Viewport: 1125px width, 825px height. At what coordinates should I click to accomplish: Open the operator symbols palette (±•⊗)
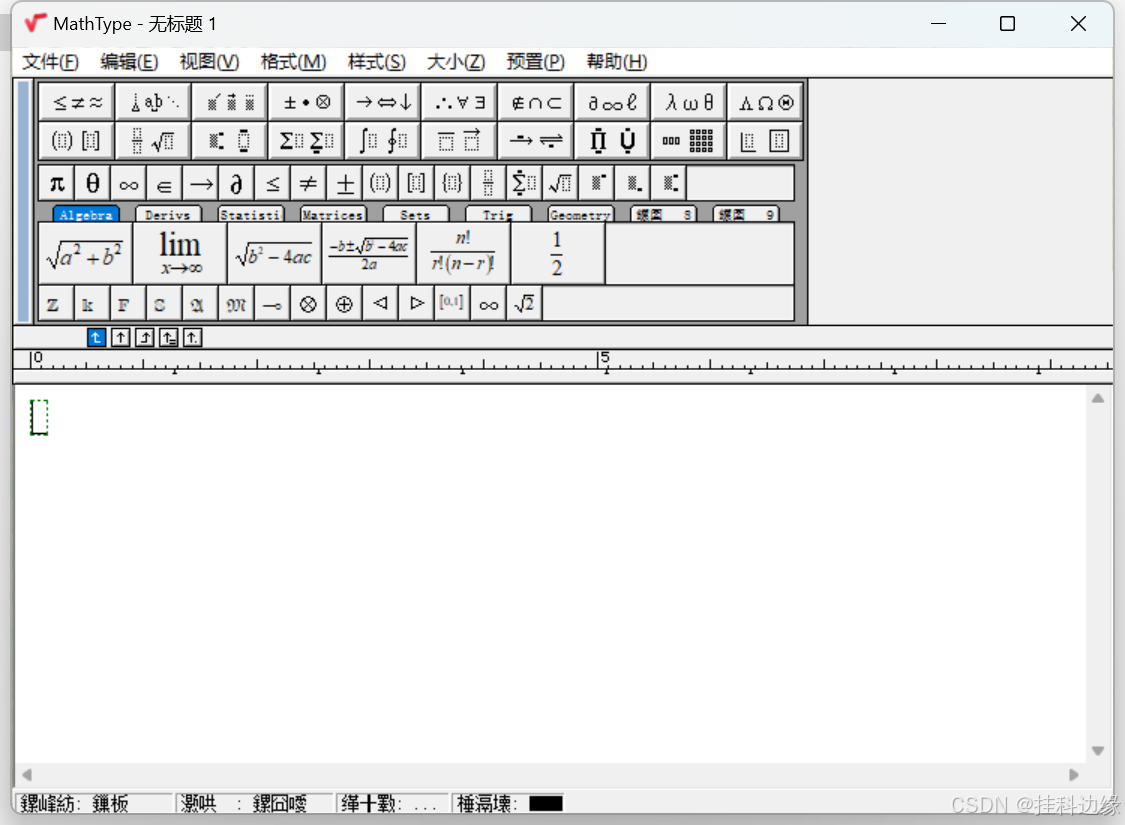(x=306, y=103)
